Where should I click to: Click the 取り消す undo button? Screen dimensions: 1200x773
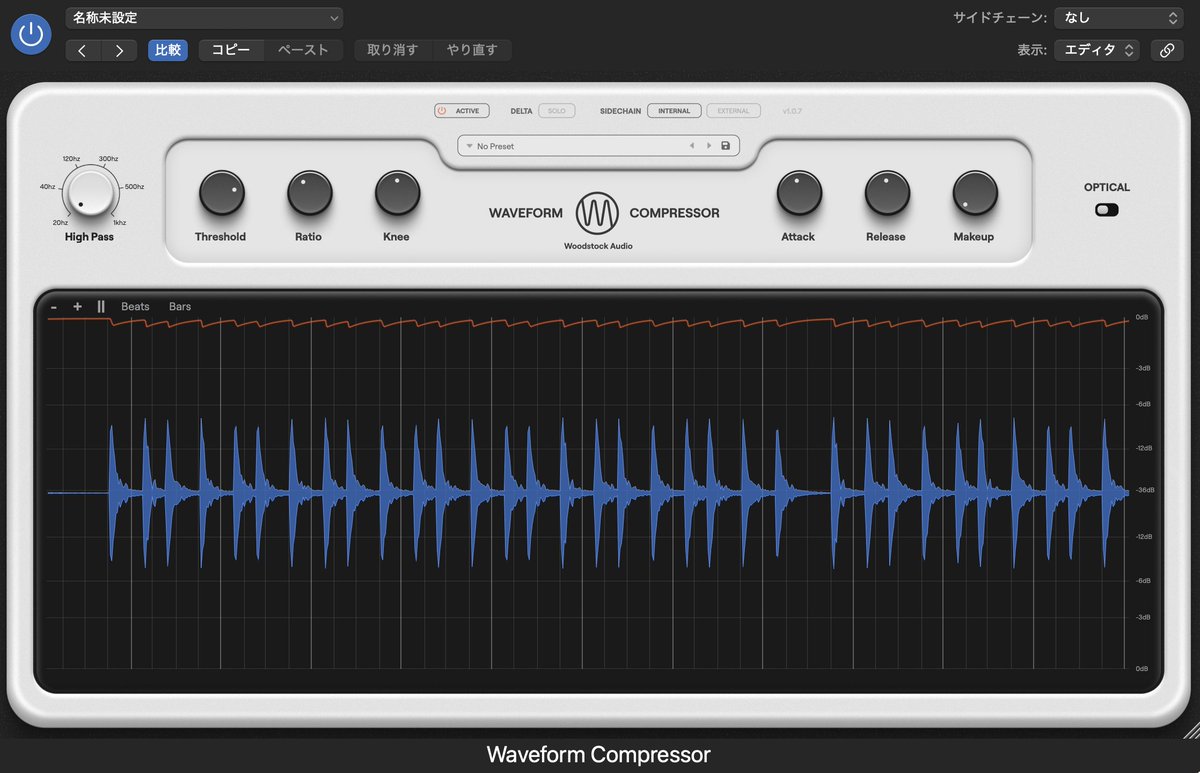click(393, 50)
